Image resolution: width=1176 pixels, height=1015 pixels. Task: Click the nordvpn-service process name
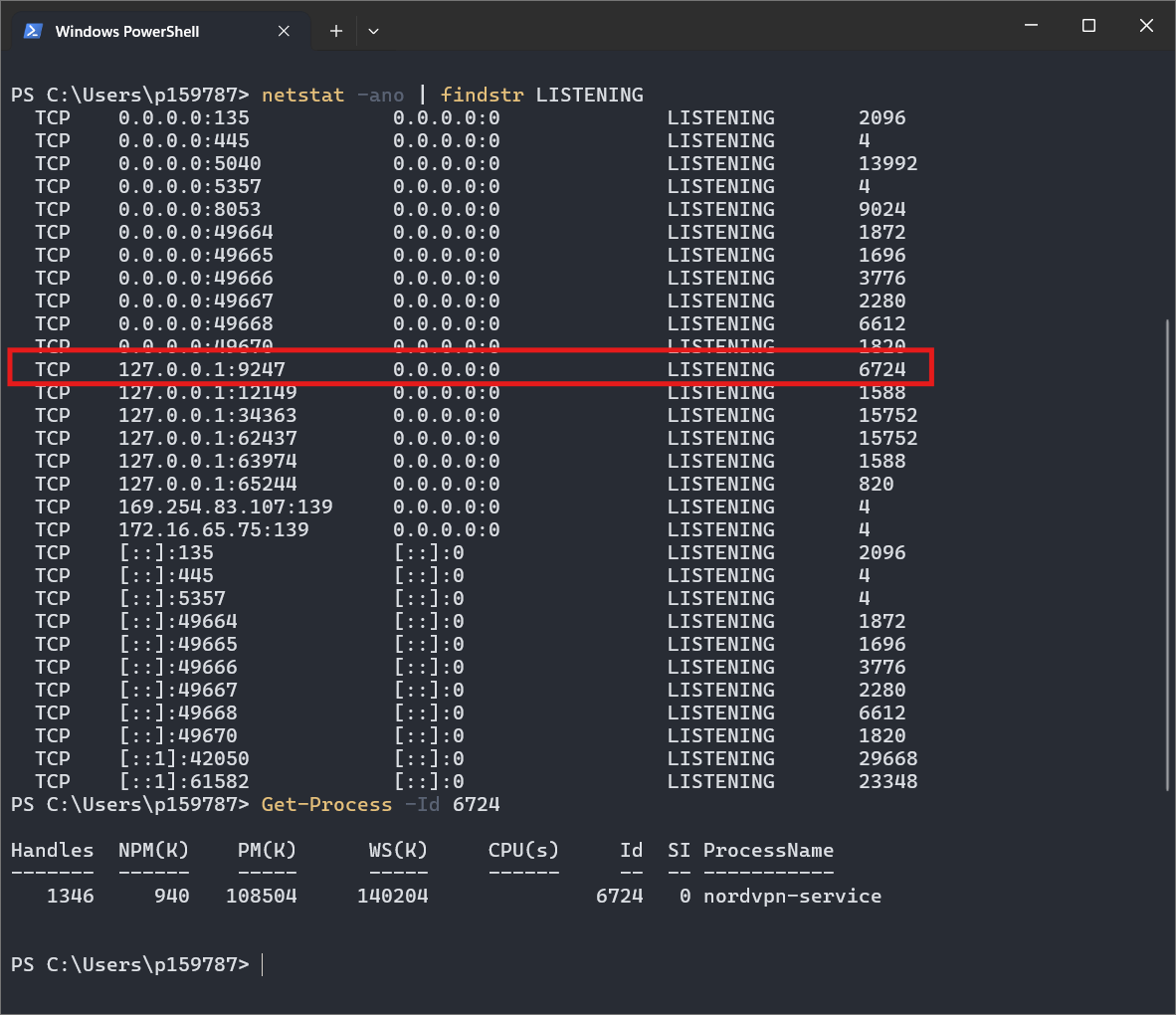pos(792,897)
